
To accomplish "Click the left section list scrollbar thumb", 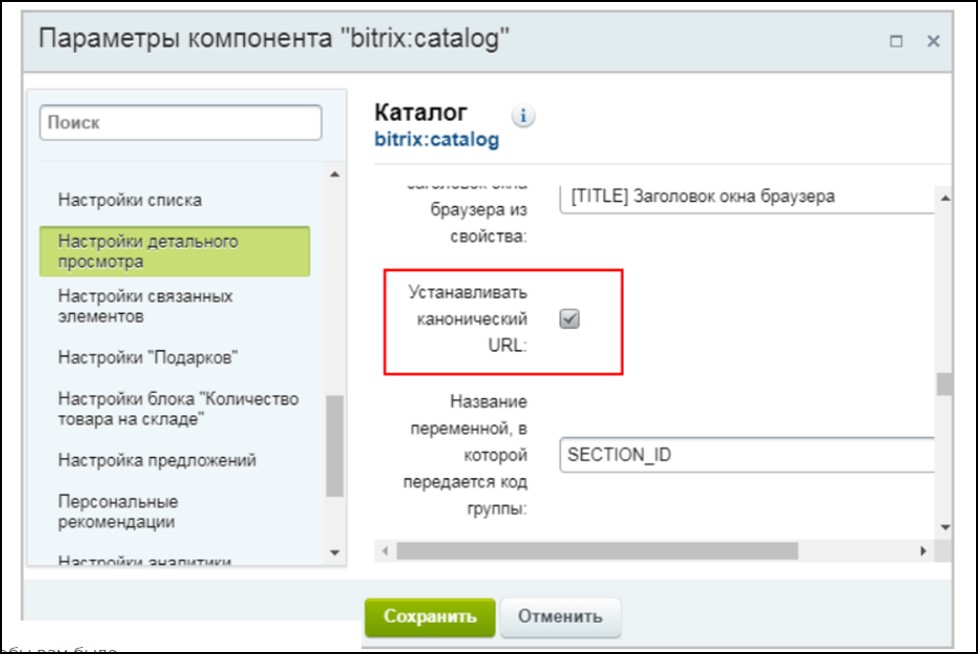I will pos(334,446).
